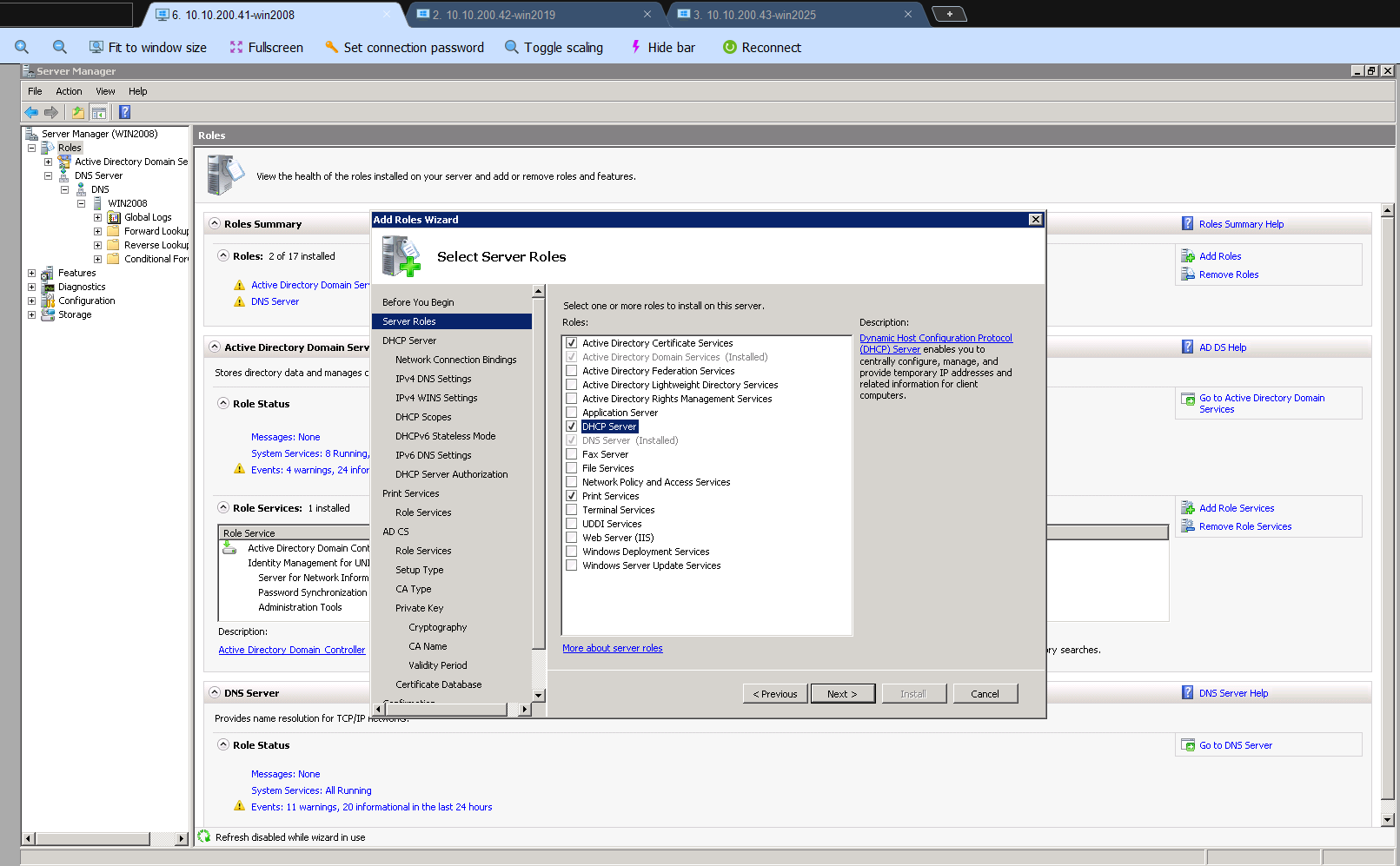This screenshot has height=866, width=1400.
Task: Click the Previous button in the wizard
Action: (x=775, y=694)
